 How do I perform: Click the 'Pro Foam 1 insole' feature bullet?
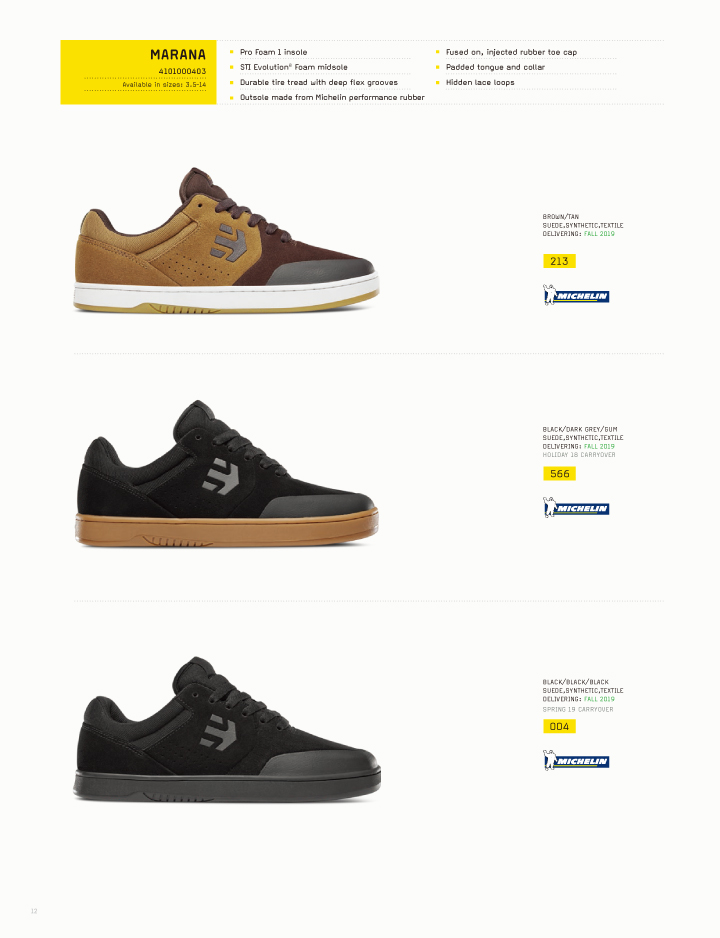[273, 52]
